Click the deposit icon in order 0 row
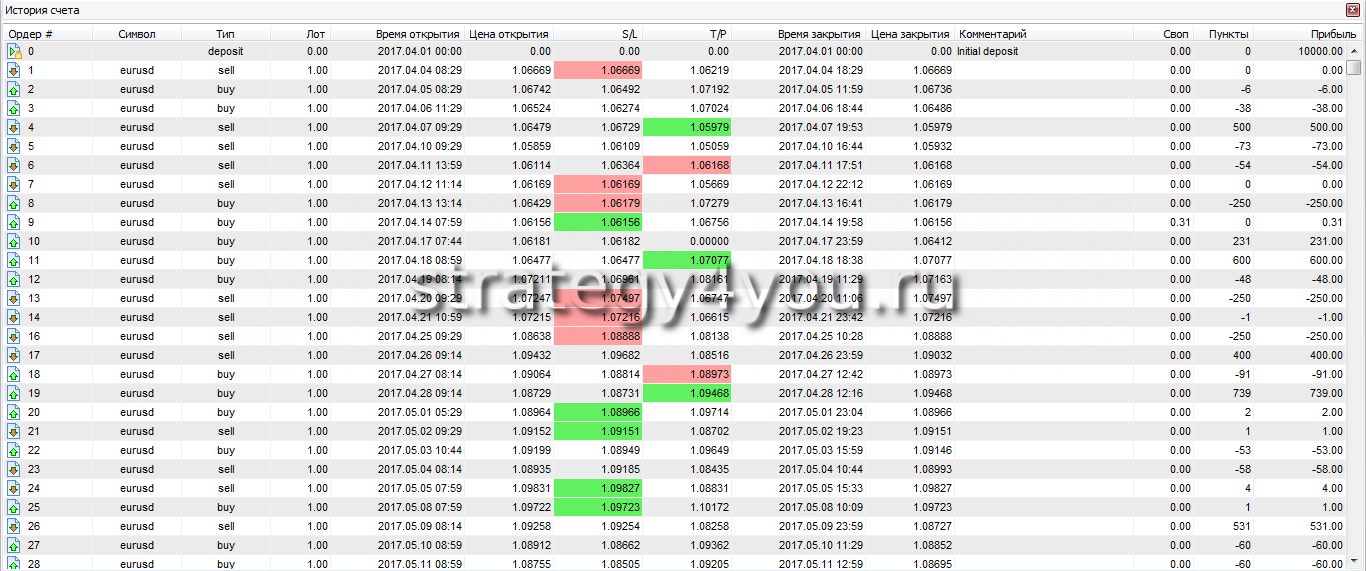 pyautogui.click(x=14, y=51)
